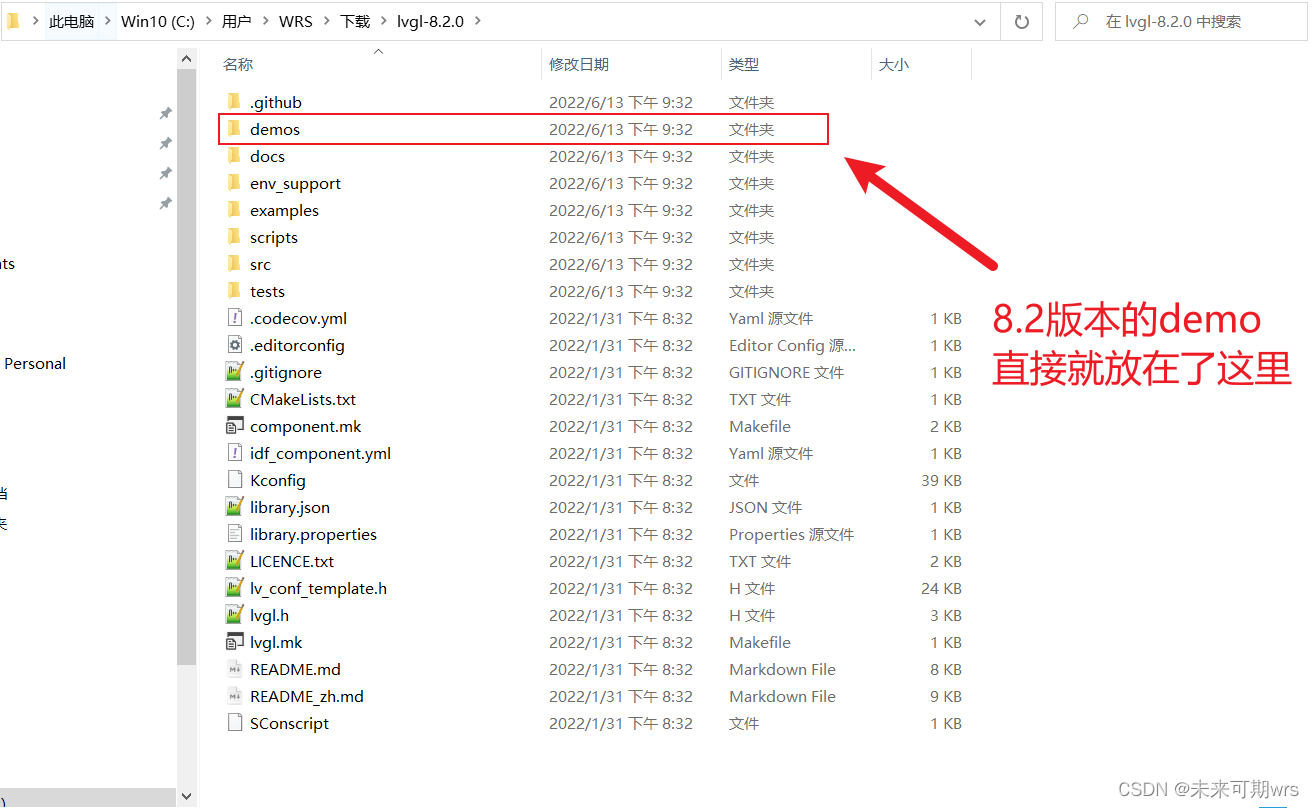Select the CMakeLists.txt file name
Viewport: 1314px width, 808px height.
(303, 399)
